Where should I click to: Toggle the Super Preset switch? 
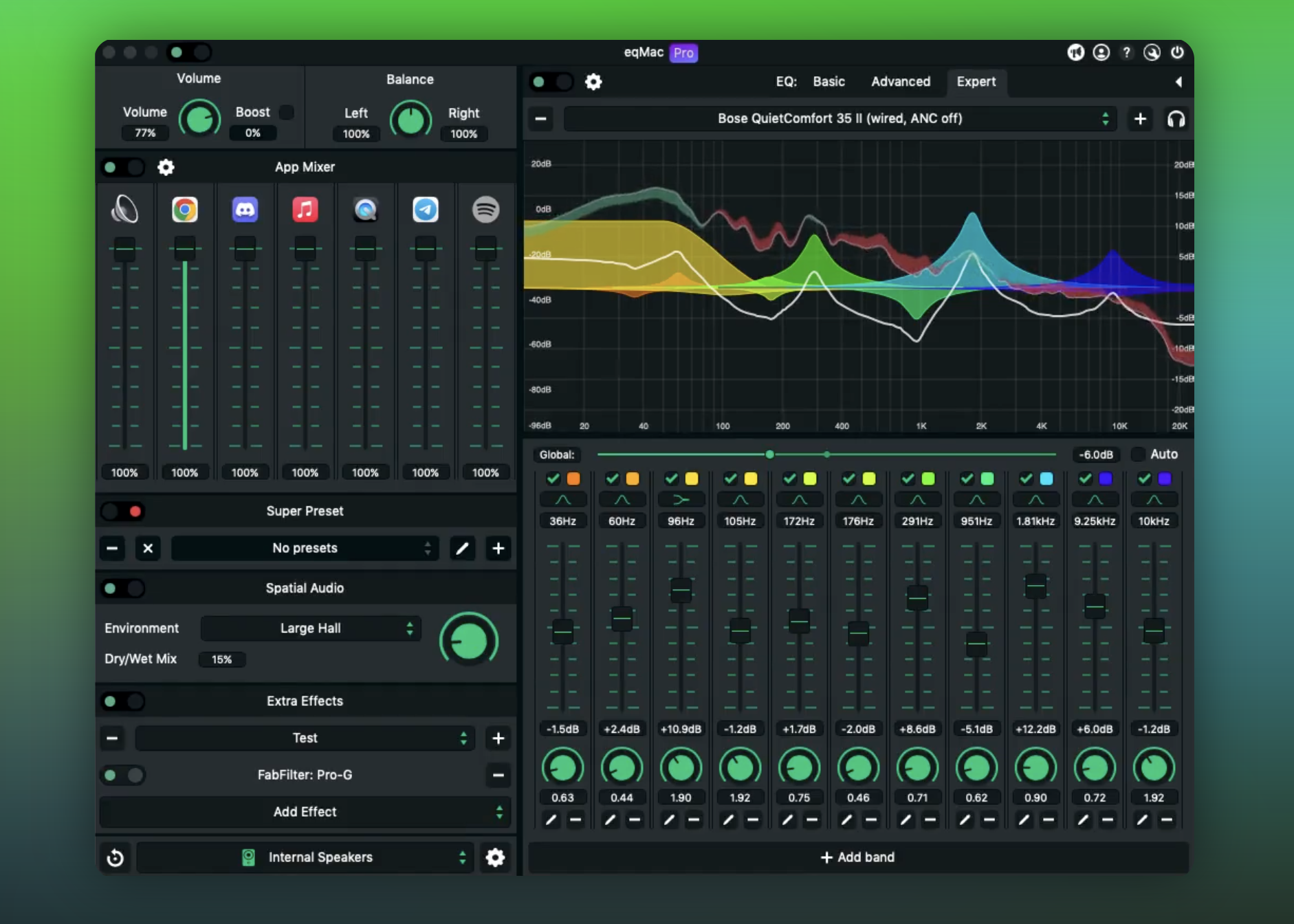[x=122, y=511]
